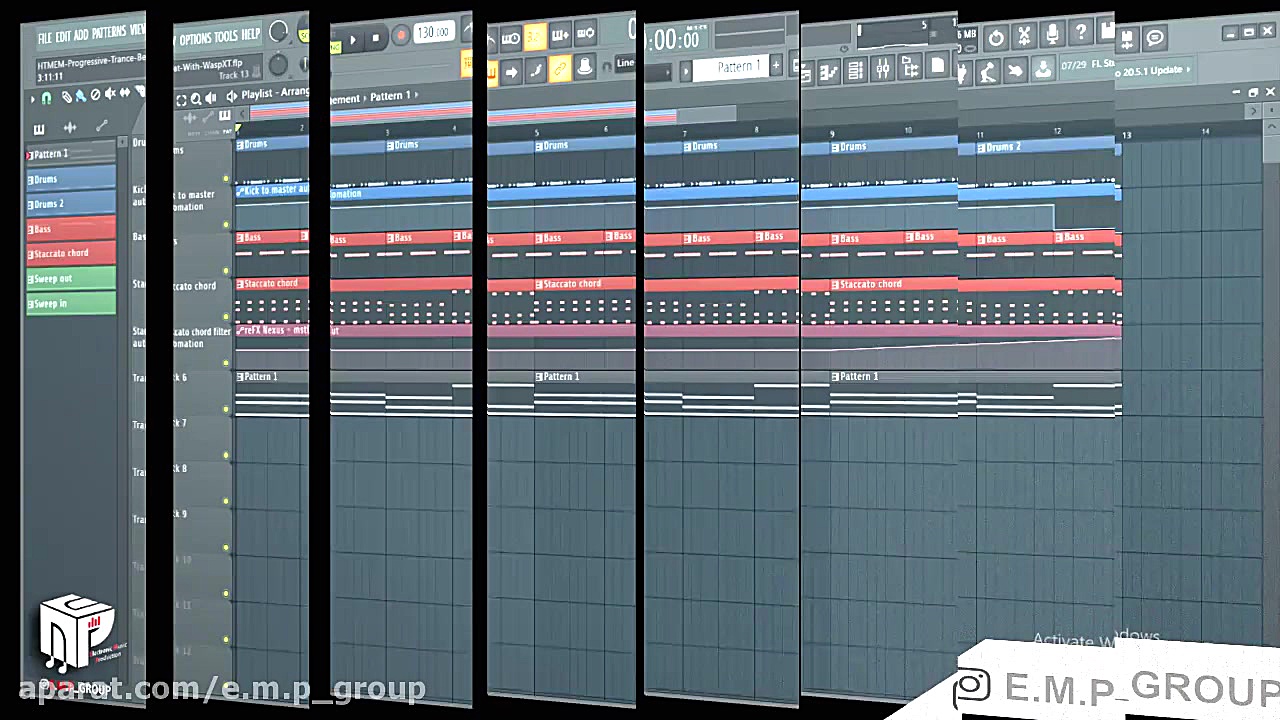Click the Play button in transport
The height and width of the screenshot is (720, 1280).
[x=352, y=40]
